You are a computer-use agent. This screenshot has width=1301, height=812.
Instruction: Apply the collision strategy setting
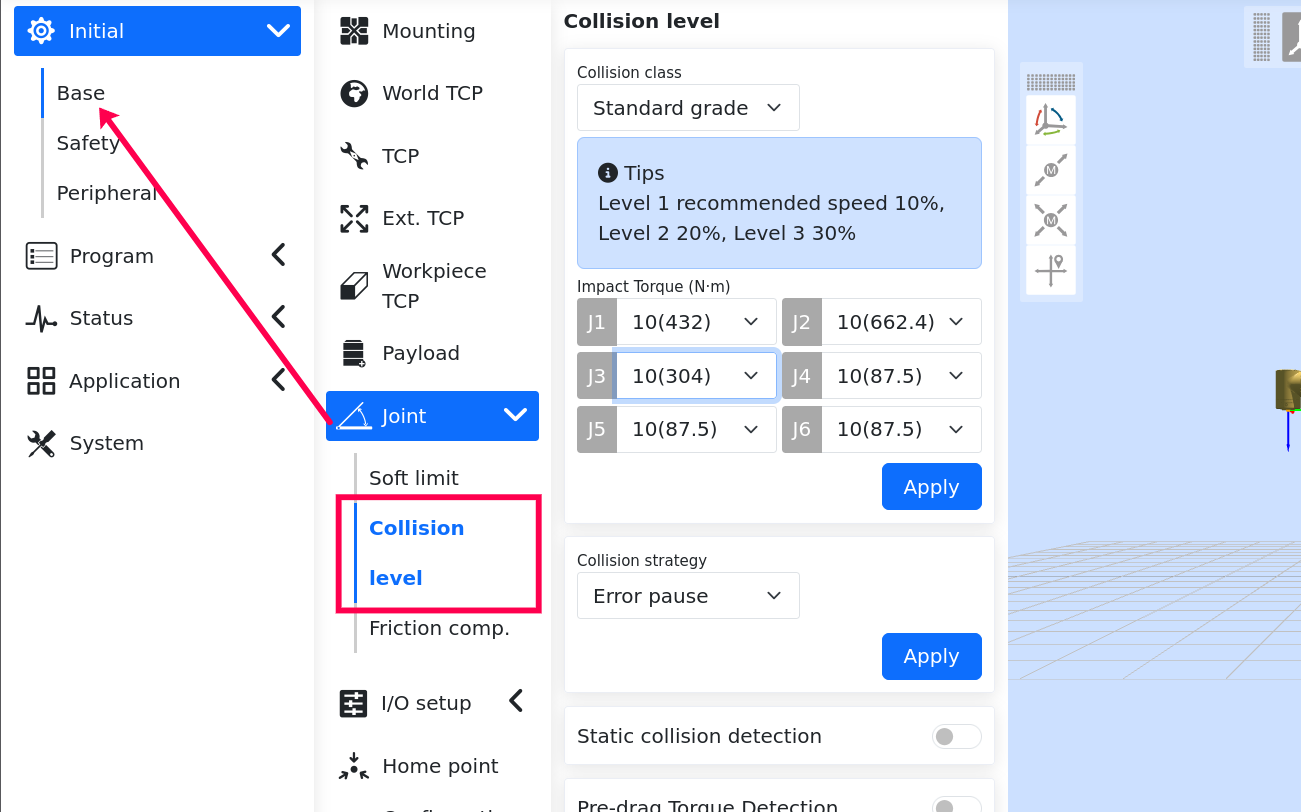click(x=931, y=656)
